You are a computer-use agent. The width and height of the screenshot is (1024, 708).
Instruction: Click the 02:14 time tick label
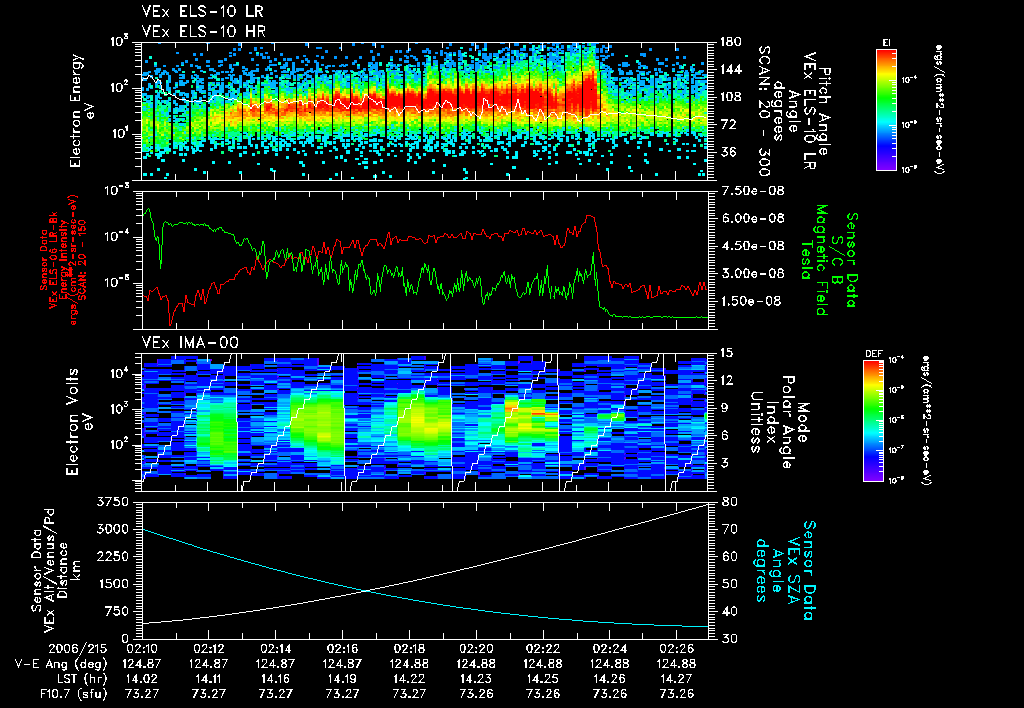tap(276, 649)
